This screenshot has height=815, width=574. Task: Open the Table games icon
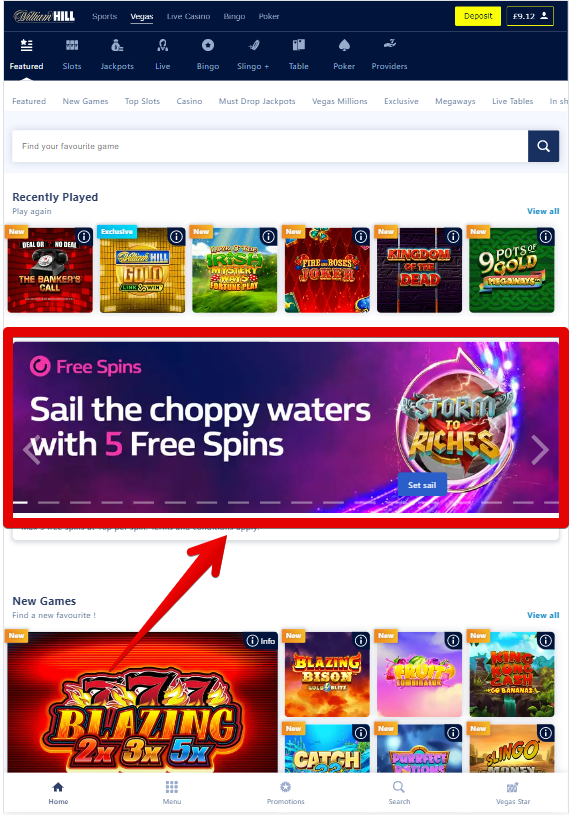tap(298, 46)
